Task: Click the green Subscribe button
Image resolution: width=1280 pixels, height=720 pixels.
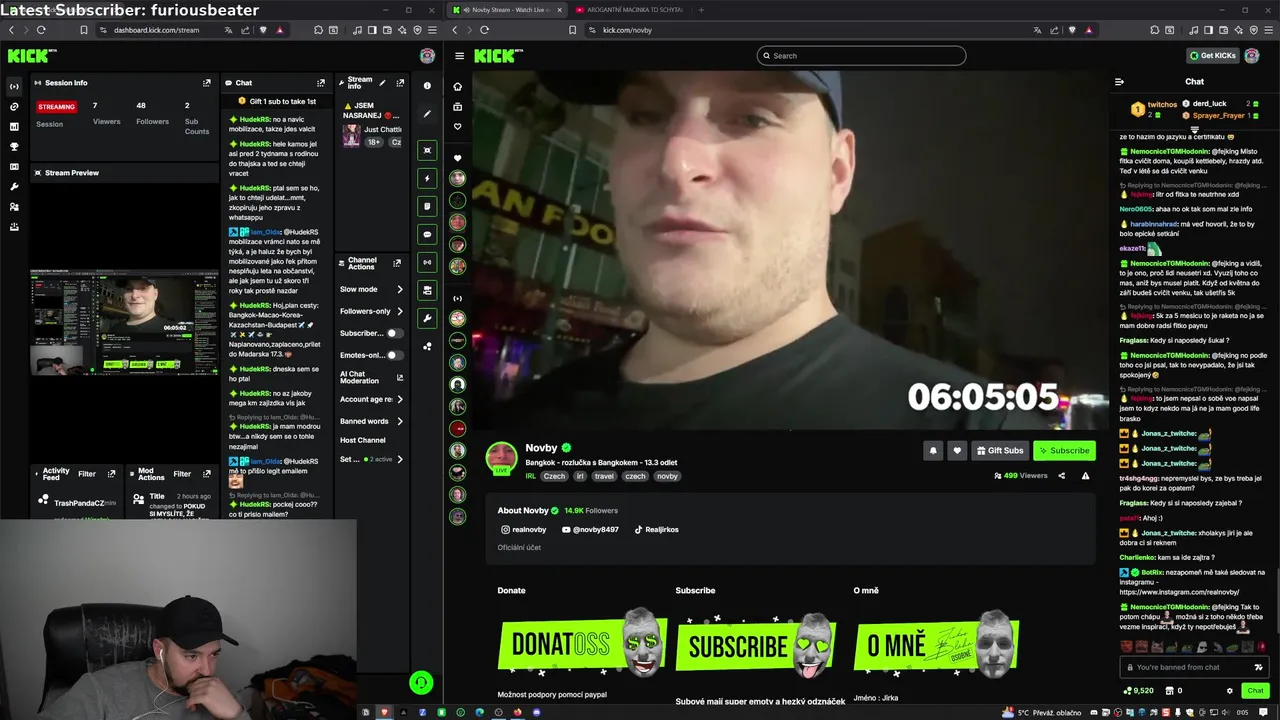Action: 1064,450
